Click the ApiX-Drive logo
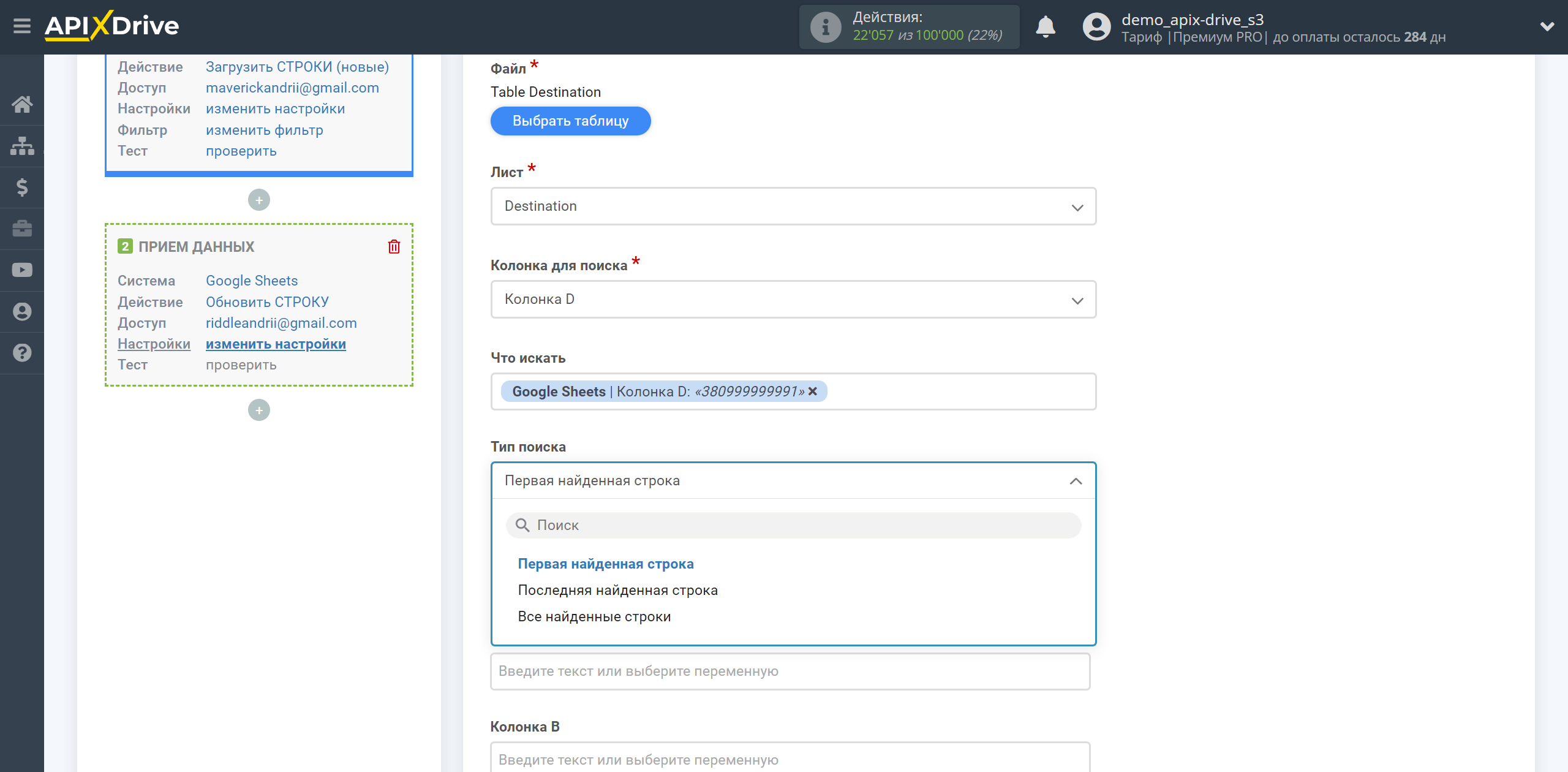 112,26
